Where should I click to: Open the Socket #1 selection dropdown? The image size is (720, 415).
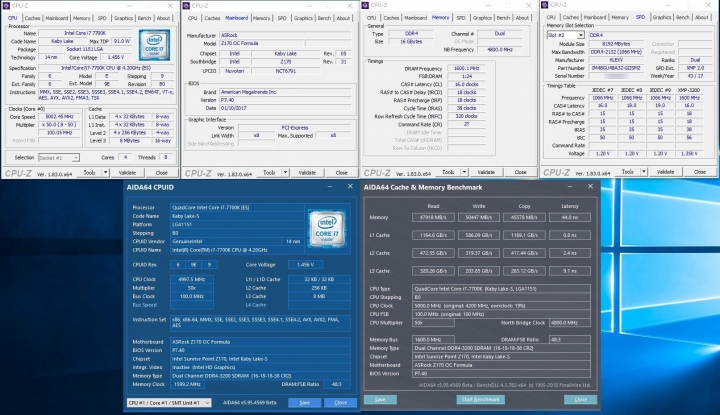pos(59,158)
